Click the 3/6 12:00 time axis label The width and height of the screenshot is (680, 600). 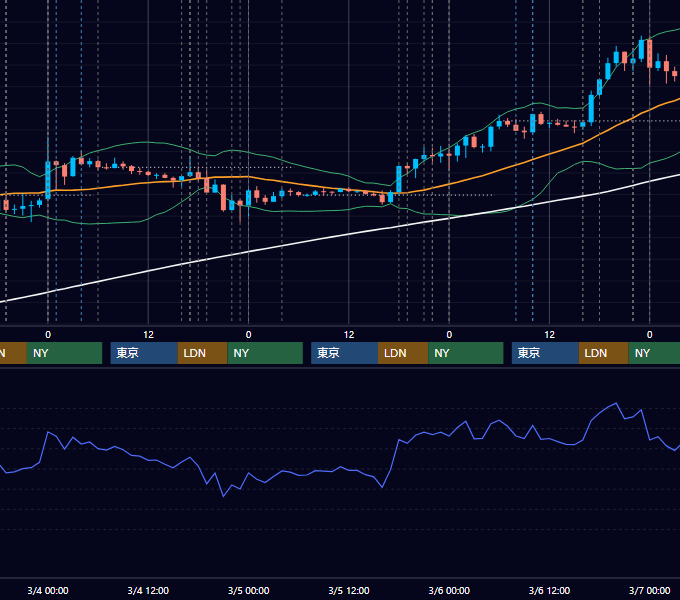[x=549, y=590]
